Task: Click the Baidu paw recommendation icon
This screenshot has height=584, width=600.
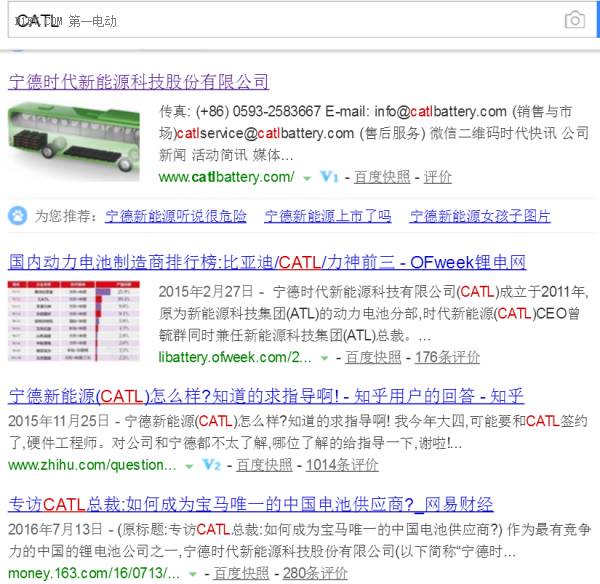Action: (18, 215)
